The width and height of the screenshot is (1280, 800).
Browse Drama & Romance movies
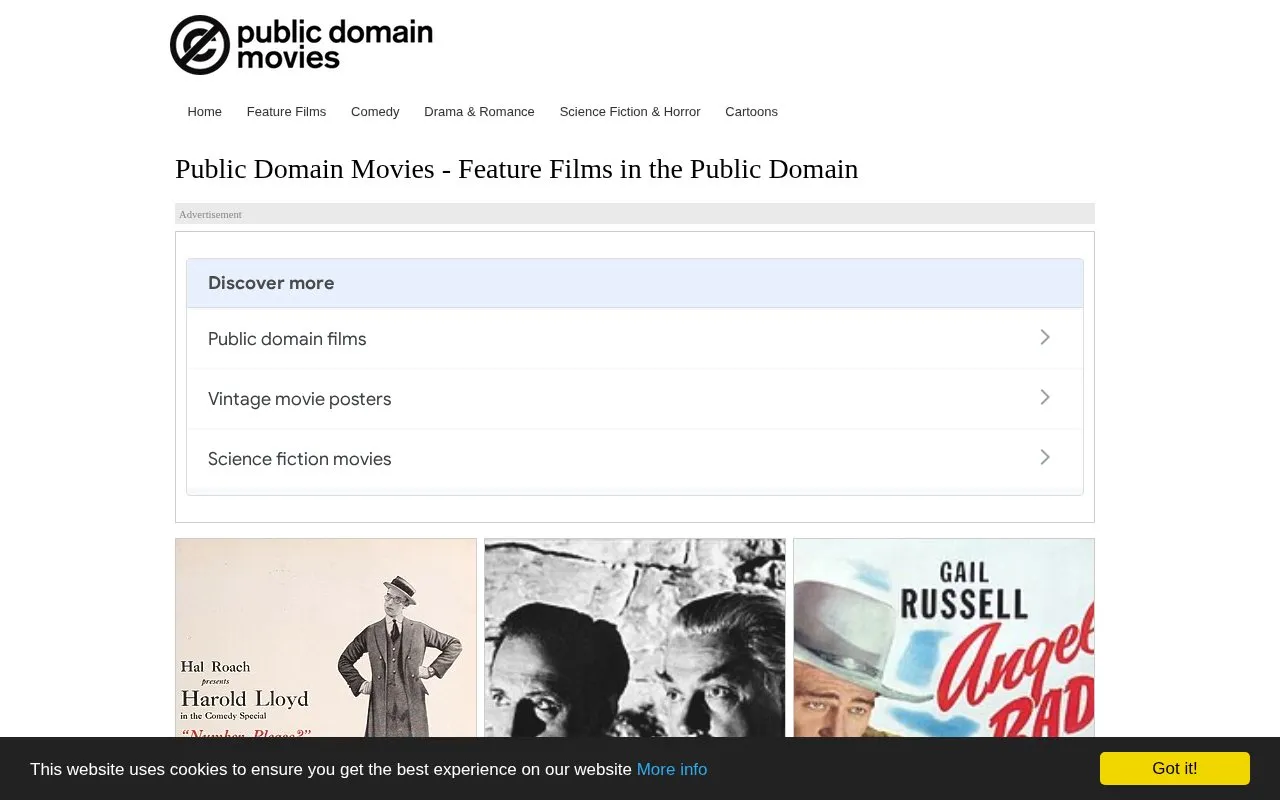pyautogui.click(x=479, y=112)
